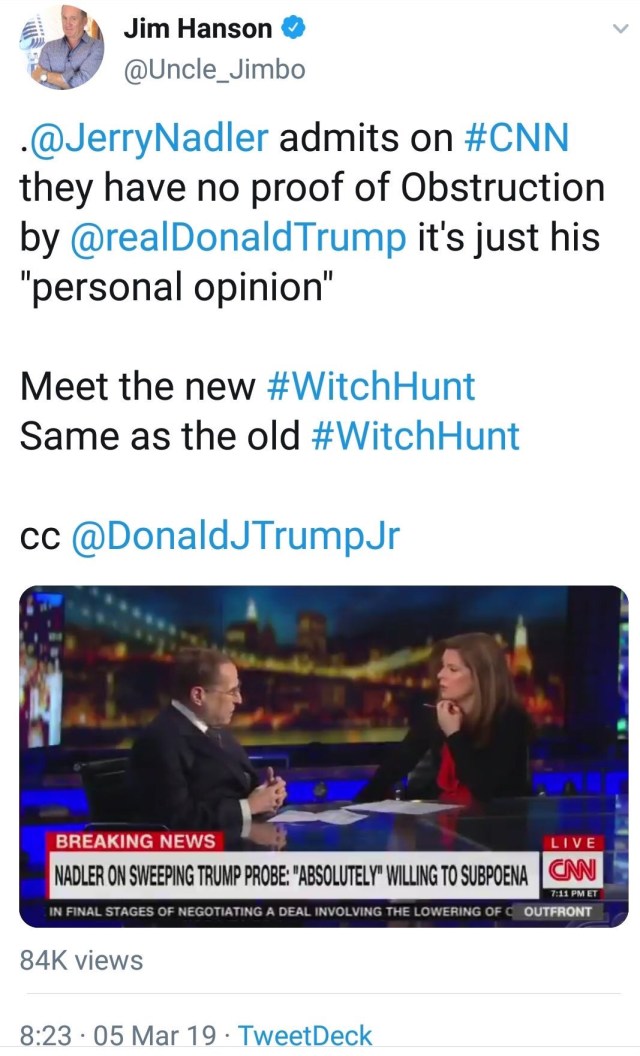Click the blue verified badge

point(292,29)
